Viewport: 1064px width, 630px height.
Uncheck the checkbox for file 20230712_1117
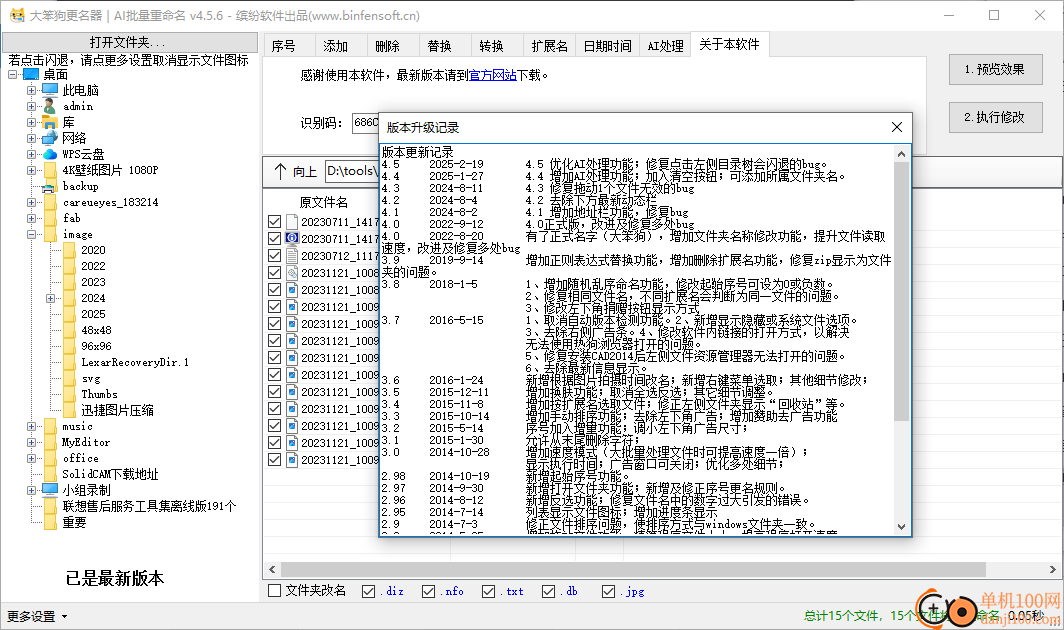274,255
